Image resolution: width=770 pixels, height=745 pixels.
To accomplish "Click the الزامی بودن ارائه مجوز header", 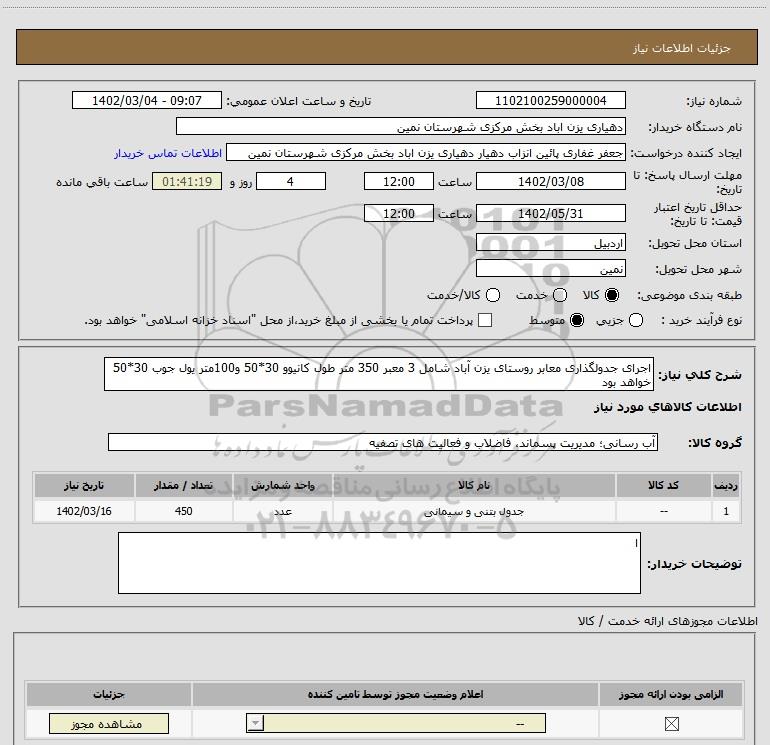I will click(x=671, y=694).
